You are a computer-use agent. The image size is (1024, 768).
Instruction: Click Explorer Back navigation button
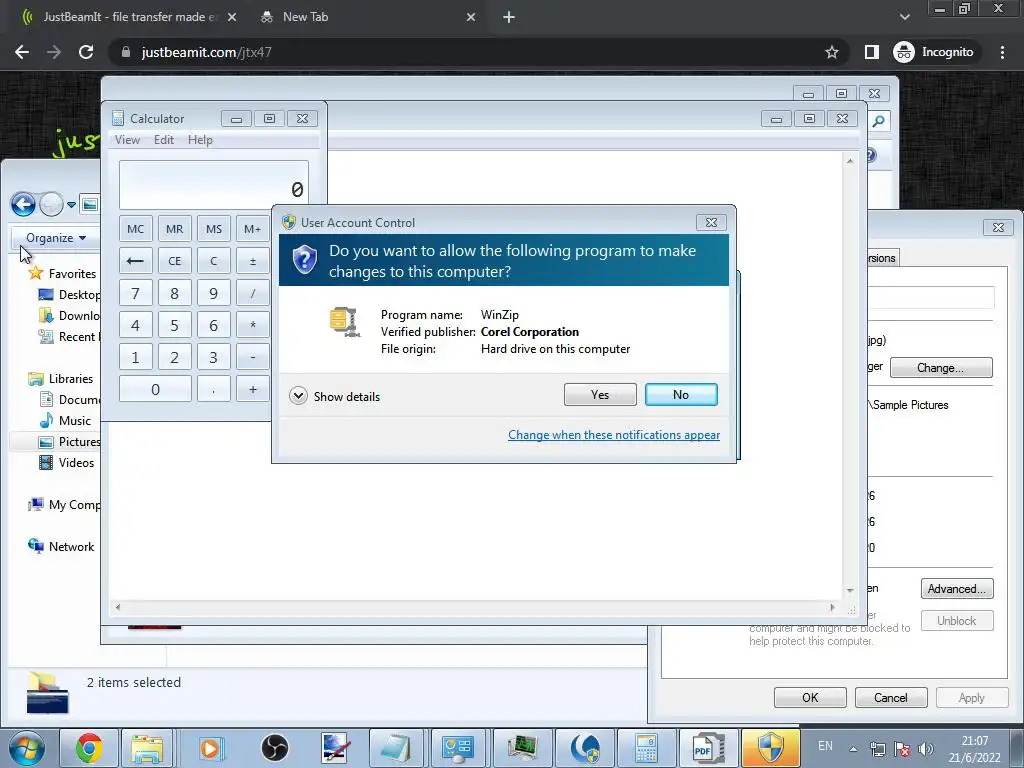(23, 204)
